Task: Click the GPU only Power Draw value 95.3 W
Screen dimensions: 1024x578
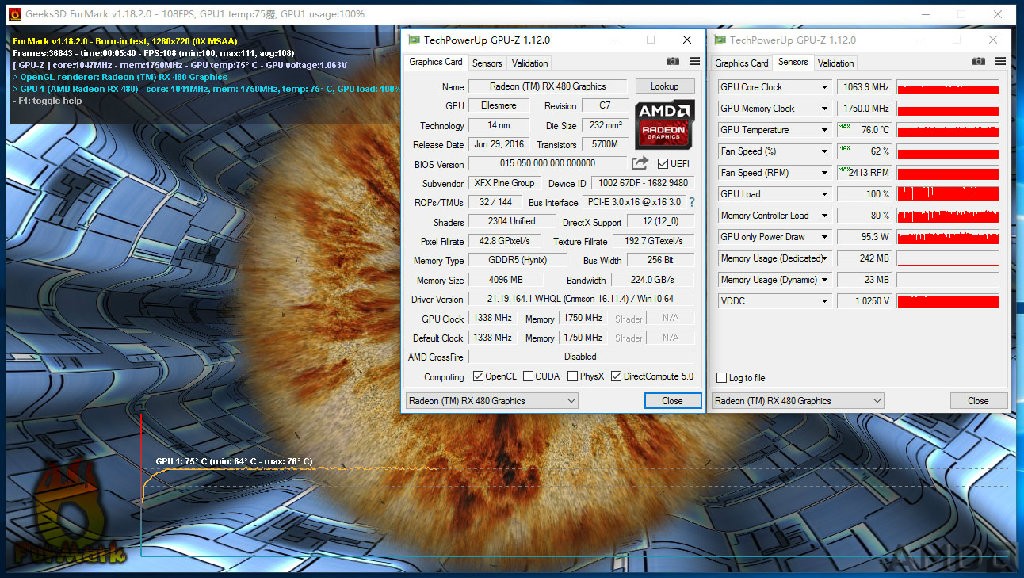Action: coord(865,237)
